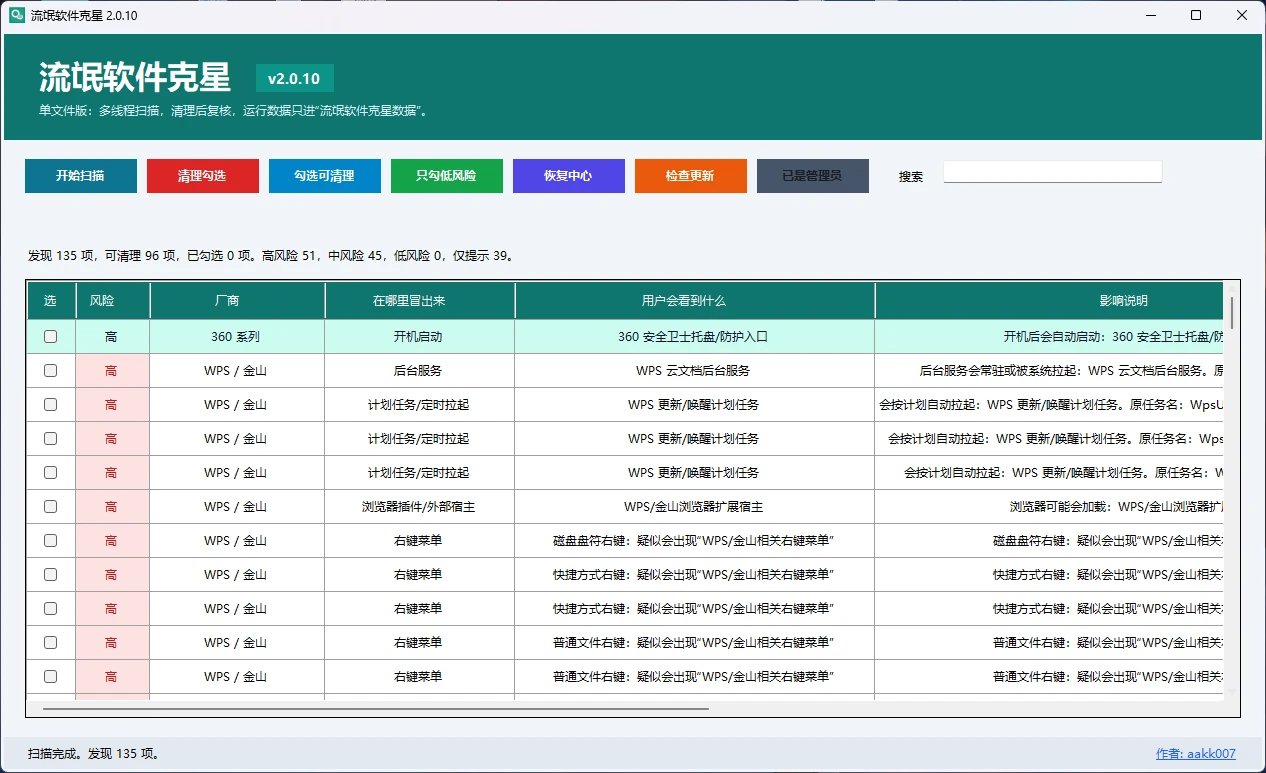
Task: Sort by 风险 column header
Action: click(x=113, y=301)
